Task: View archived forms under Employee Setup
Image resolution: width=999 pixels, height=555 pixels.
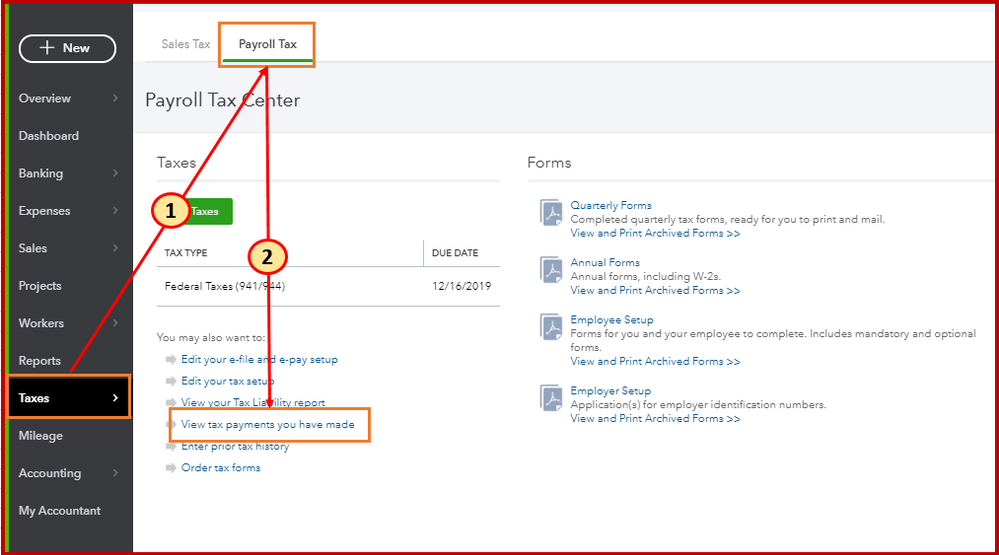Action: (655, 361)
